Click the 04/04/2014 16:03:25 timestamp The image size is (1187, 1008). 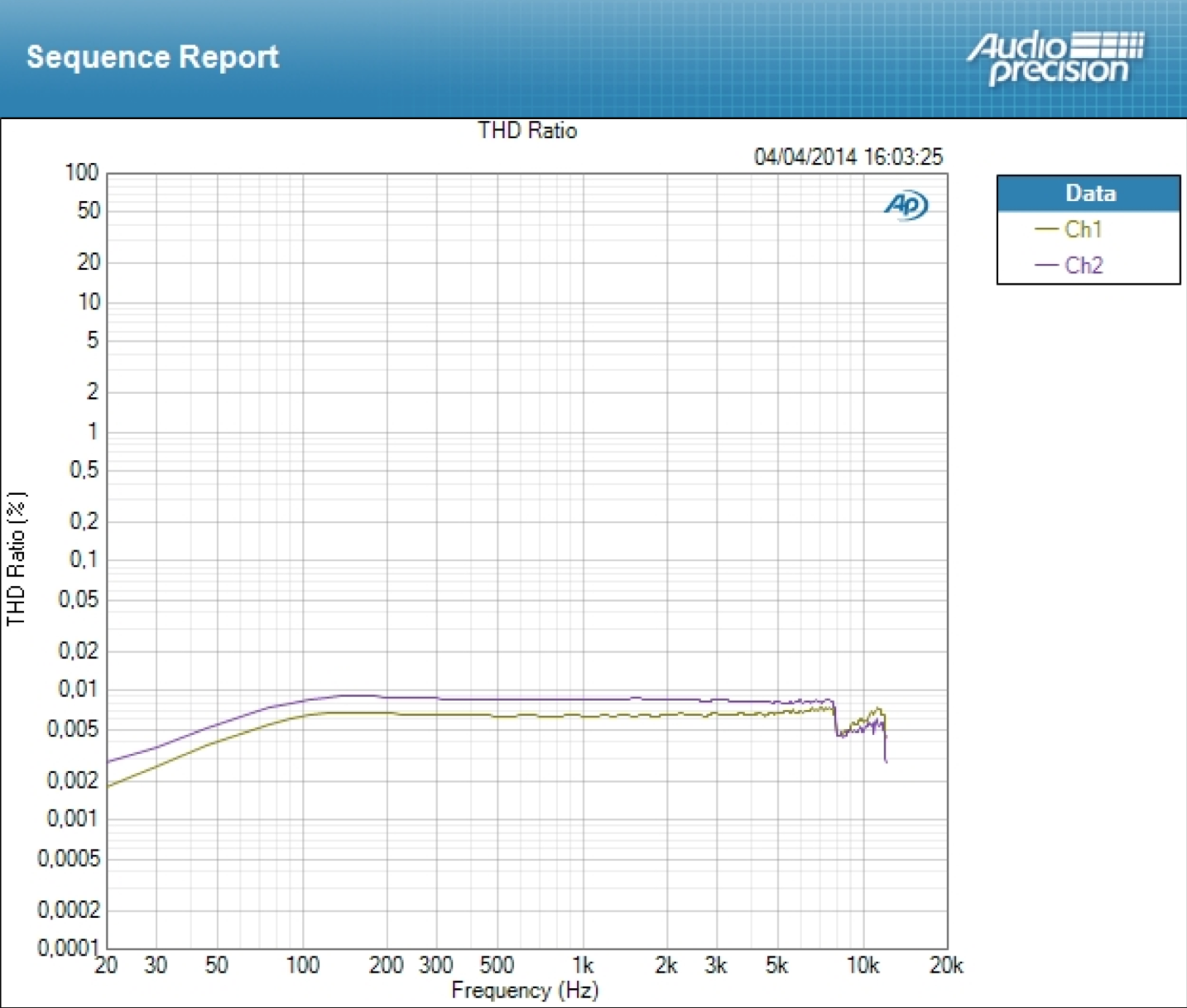point(848,156)
